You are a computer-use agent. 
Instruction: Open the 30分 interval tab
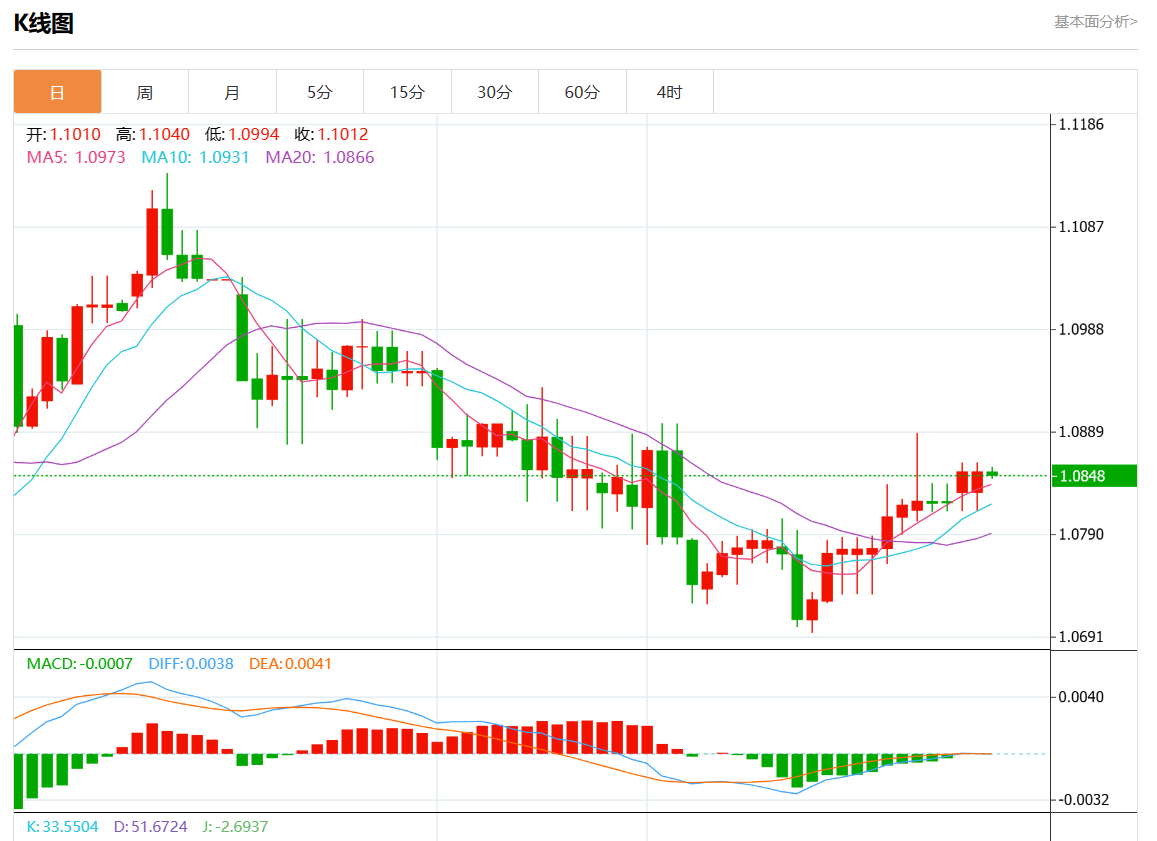tap(494, 92)
